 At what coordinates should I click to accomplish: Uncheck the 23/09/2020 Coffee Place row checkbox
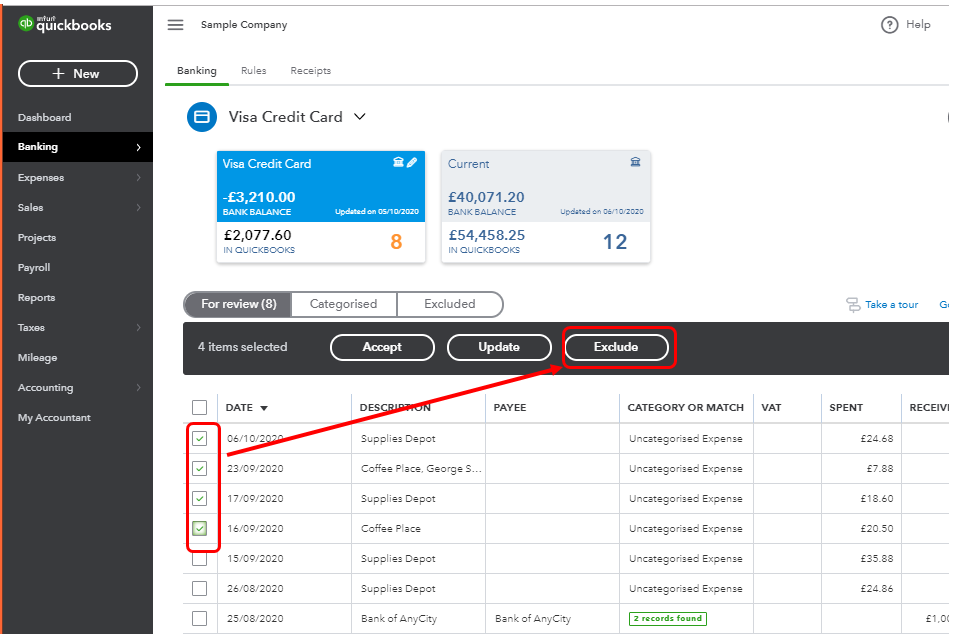(x=200, y=468)
